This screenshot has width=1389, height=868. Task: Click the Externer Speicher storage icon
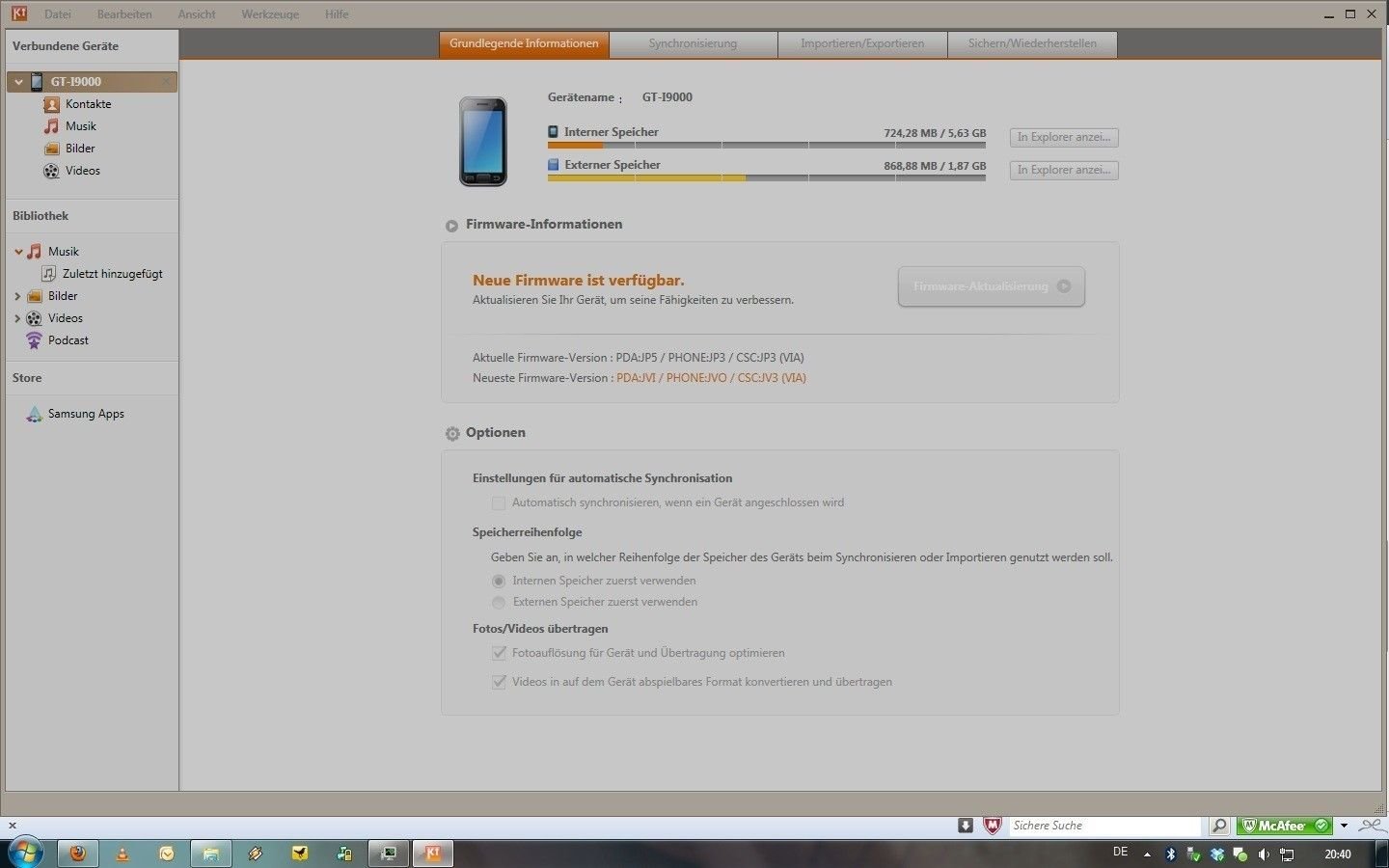click(x=553, y=164)
